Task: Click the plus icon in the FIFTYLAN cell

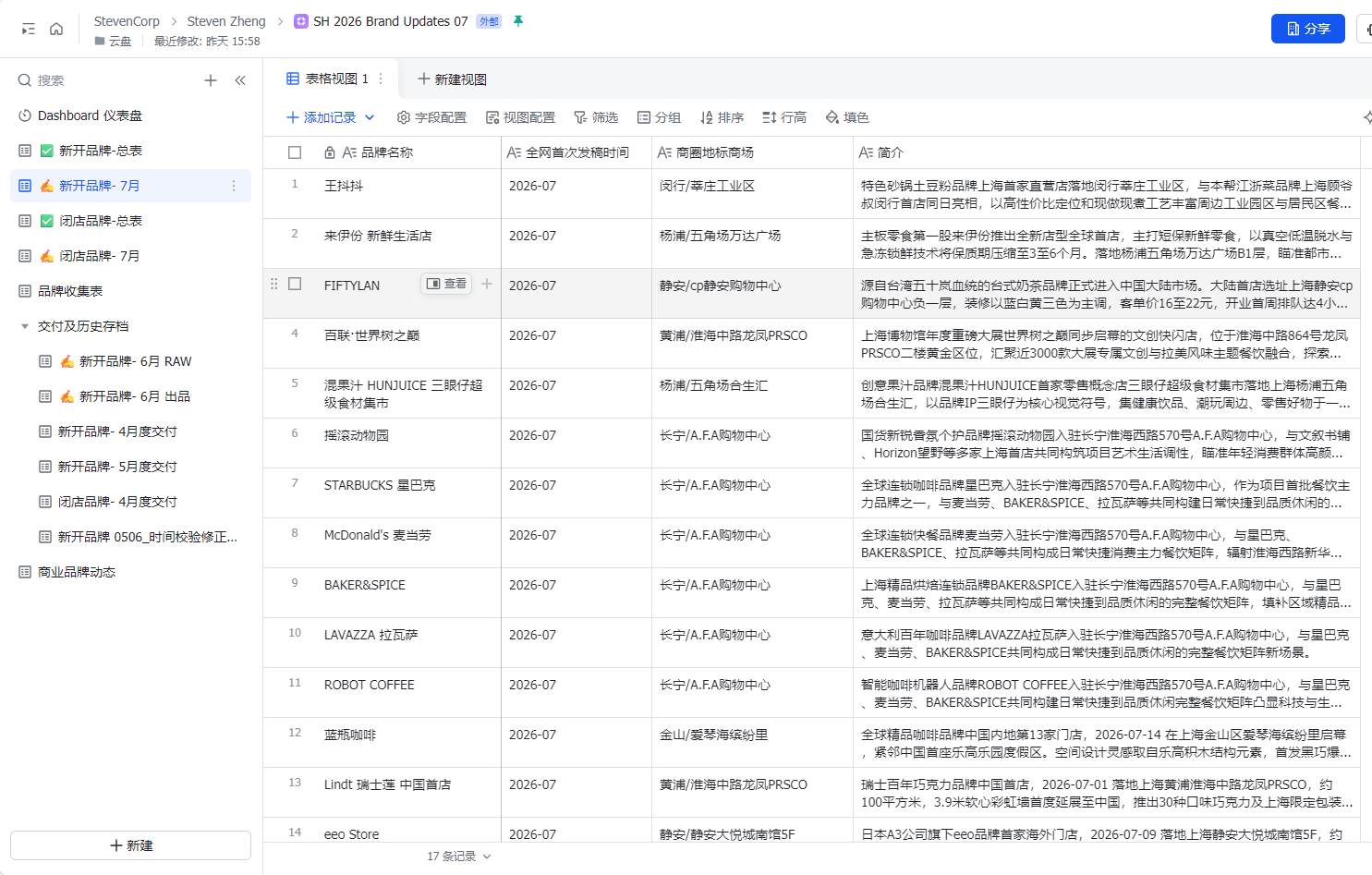Action: tap(487, 284)
